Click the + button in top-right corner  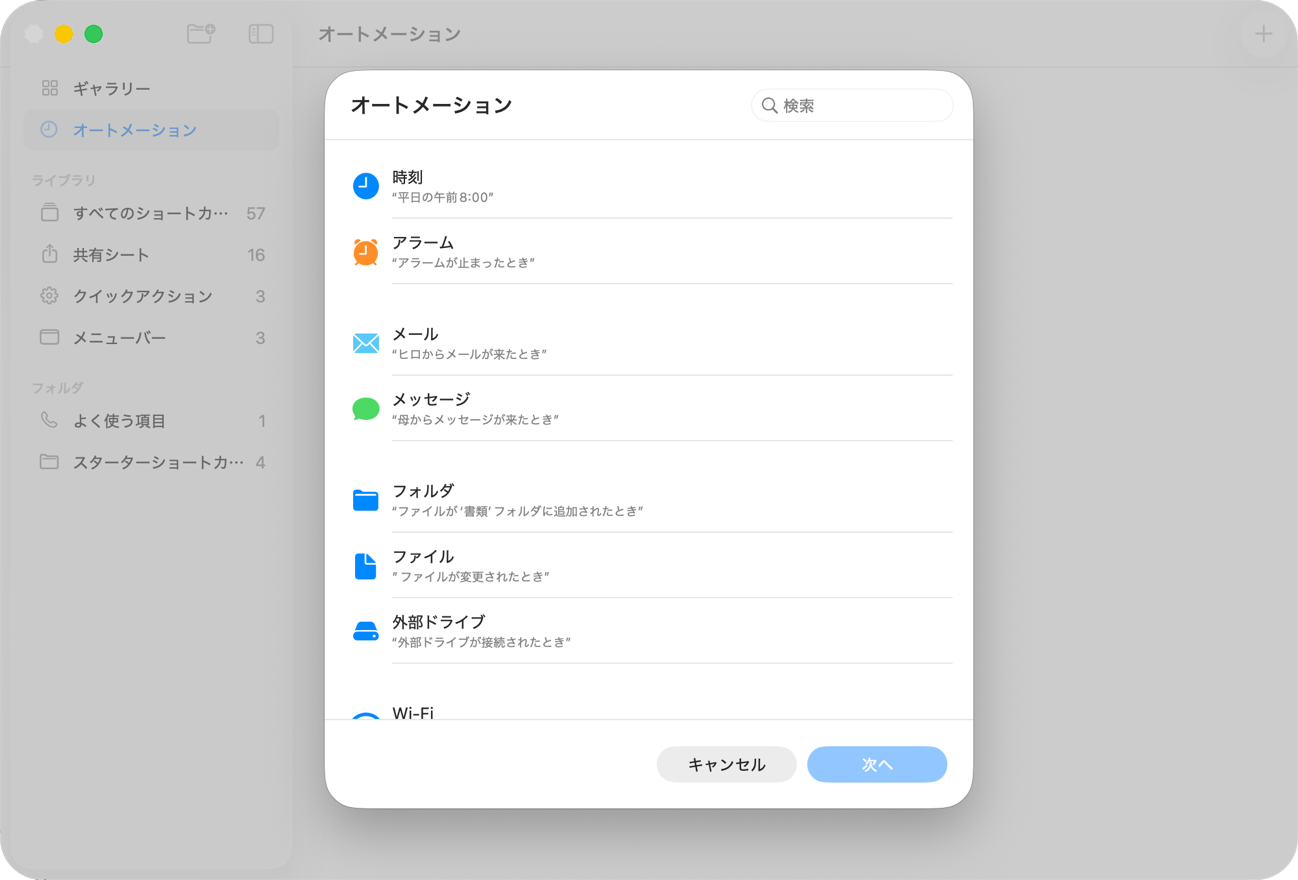click(1263, 33)
